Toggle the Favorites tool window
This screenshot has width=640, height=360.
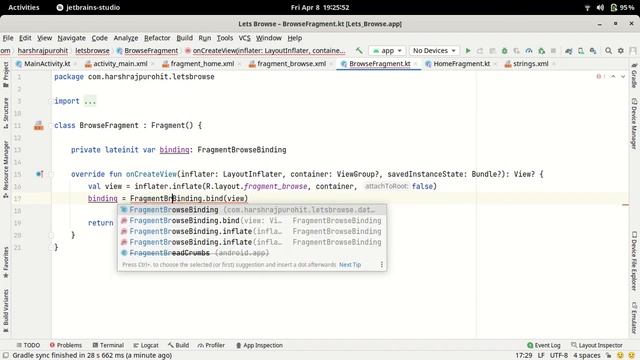tap(6, 262)
